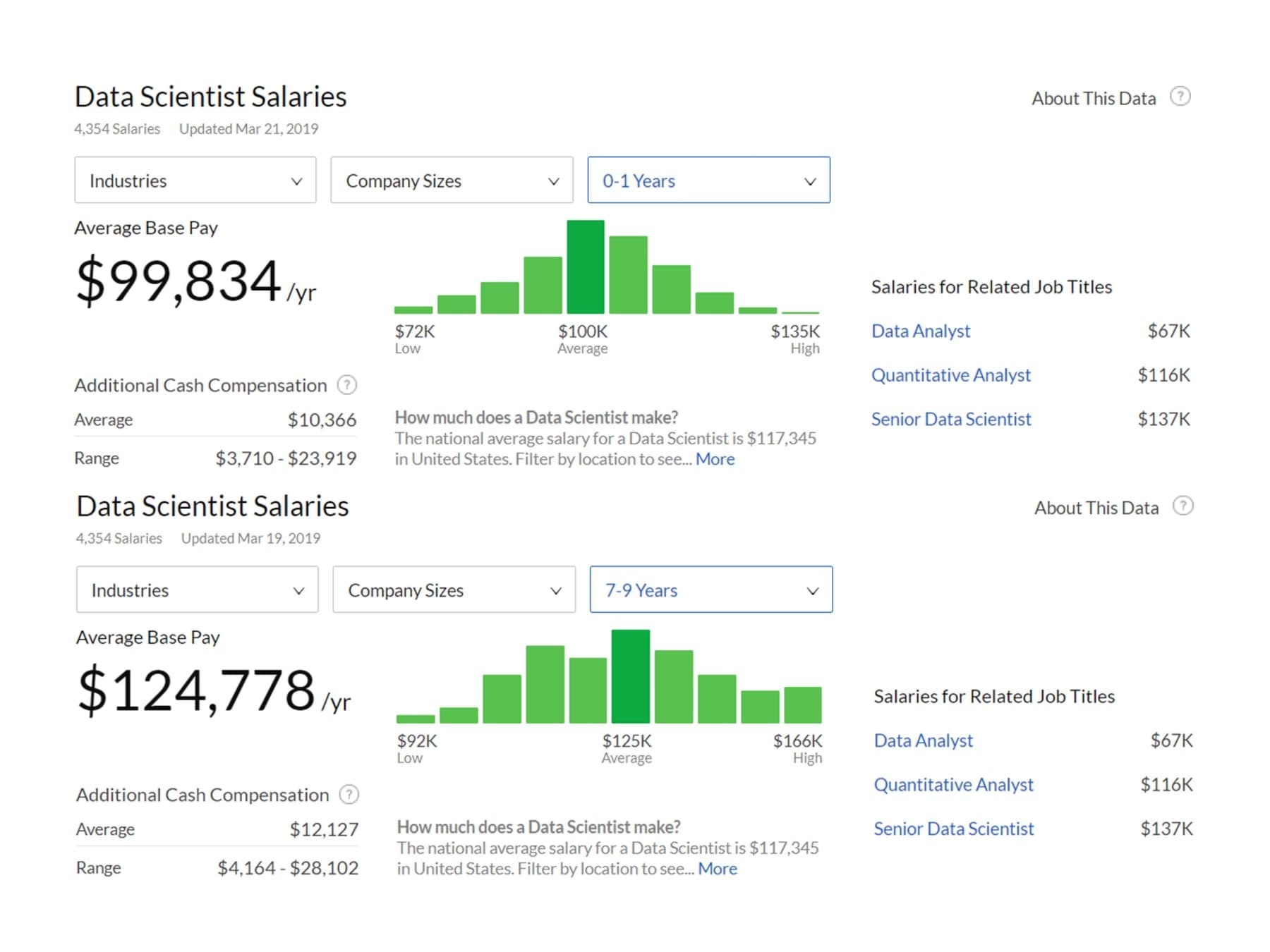Open the top Data Analyst salary link
1270x952 pixels.
pos(921,331)
